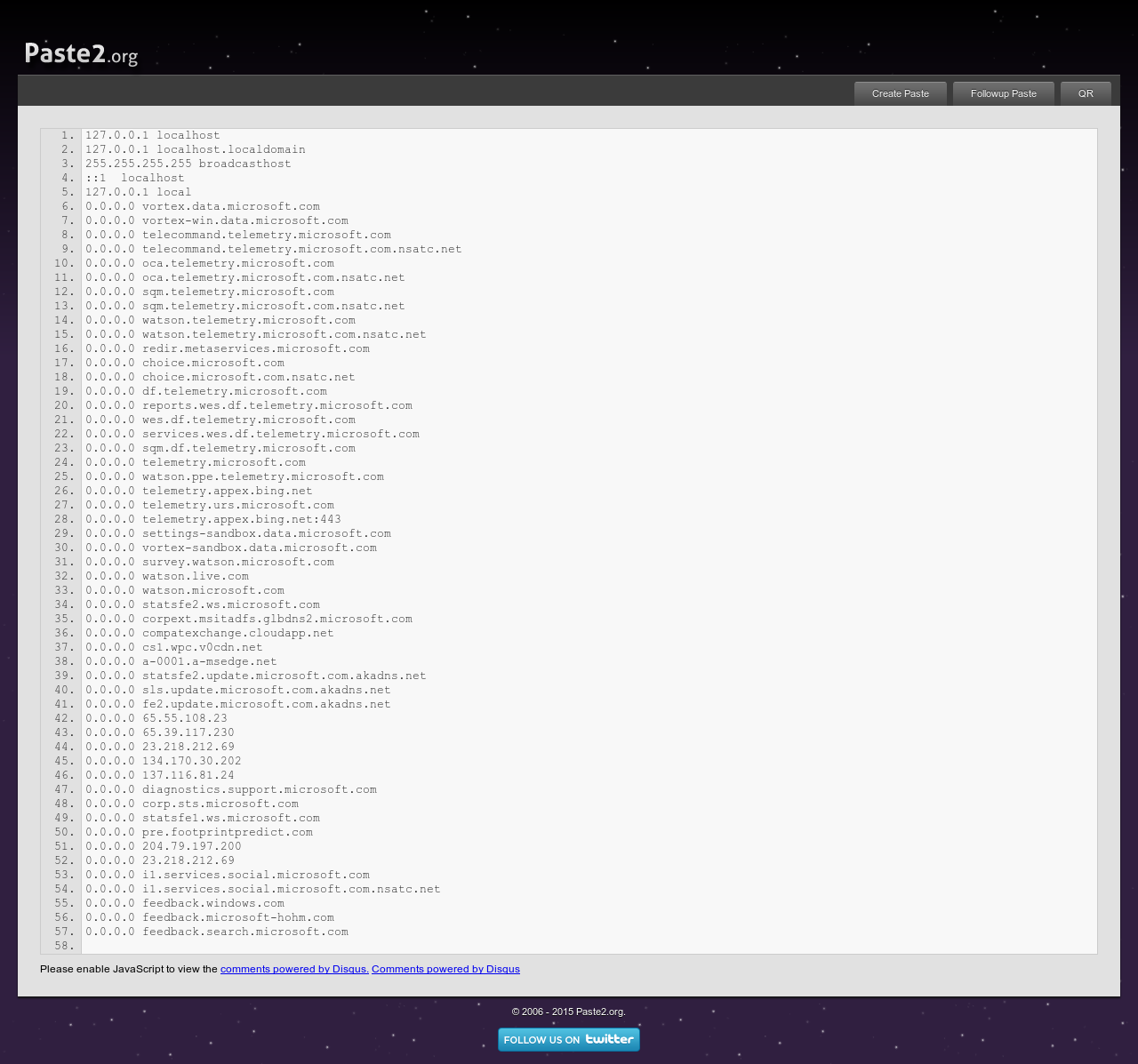
Task: Click the 'watson.live.com' entry
Action: tap(196, 576)
